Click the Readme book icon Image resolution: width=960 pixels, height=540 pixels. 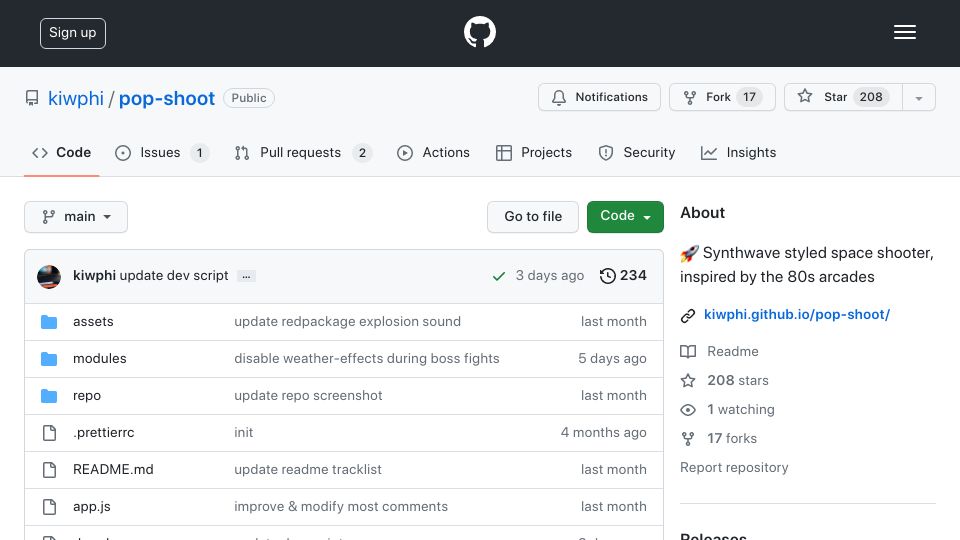click(x=688, y=351)
